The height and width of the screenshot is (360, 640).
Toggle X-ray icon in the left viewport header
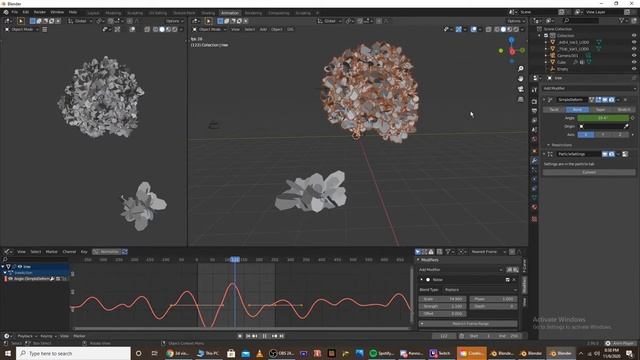tap(147, 29)
